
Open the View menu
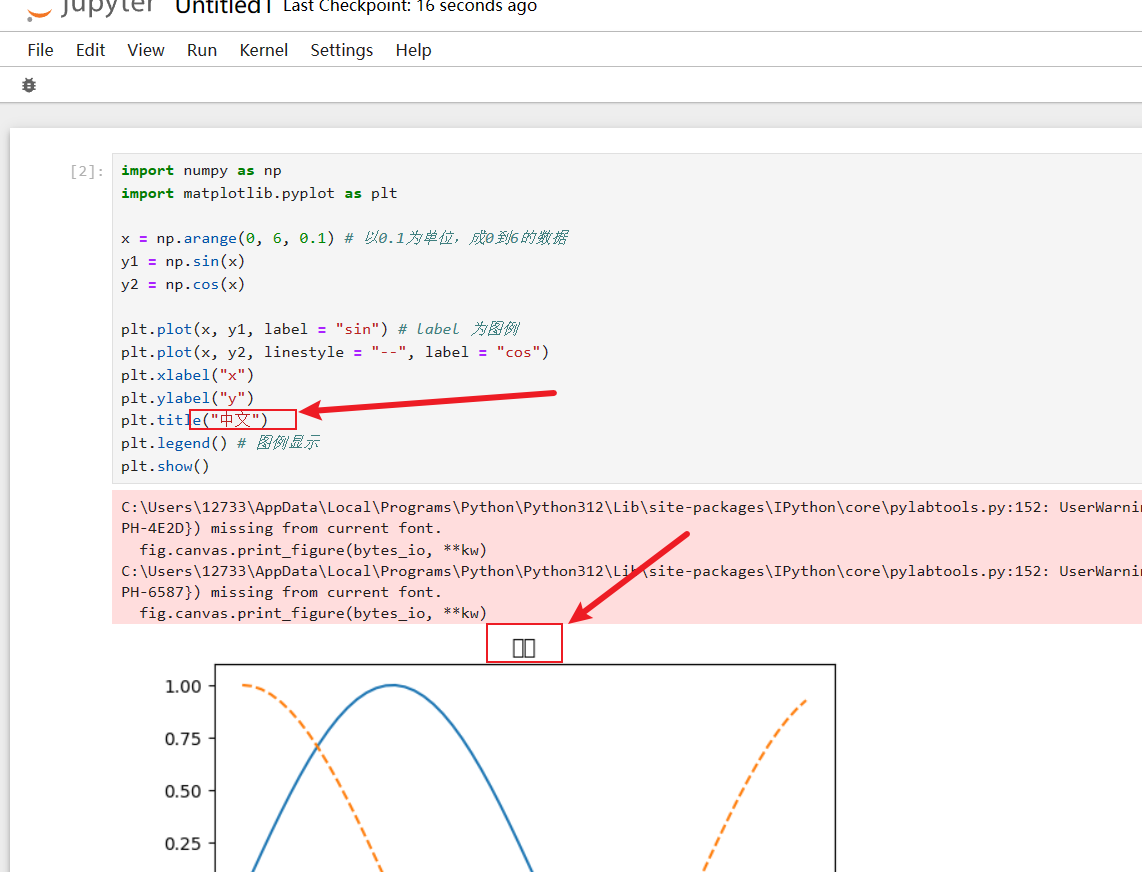click(146, 50)
